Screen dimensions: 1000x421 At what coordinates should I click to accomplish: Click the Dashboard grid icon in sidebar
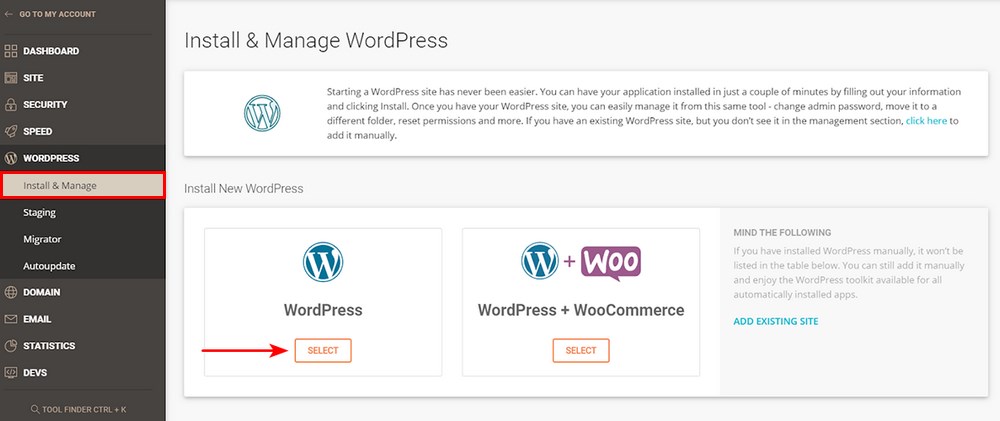tap(11, 51)
